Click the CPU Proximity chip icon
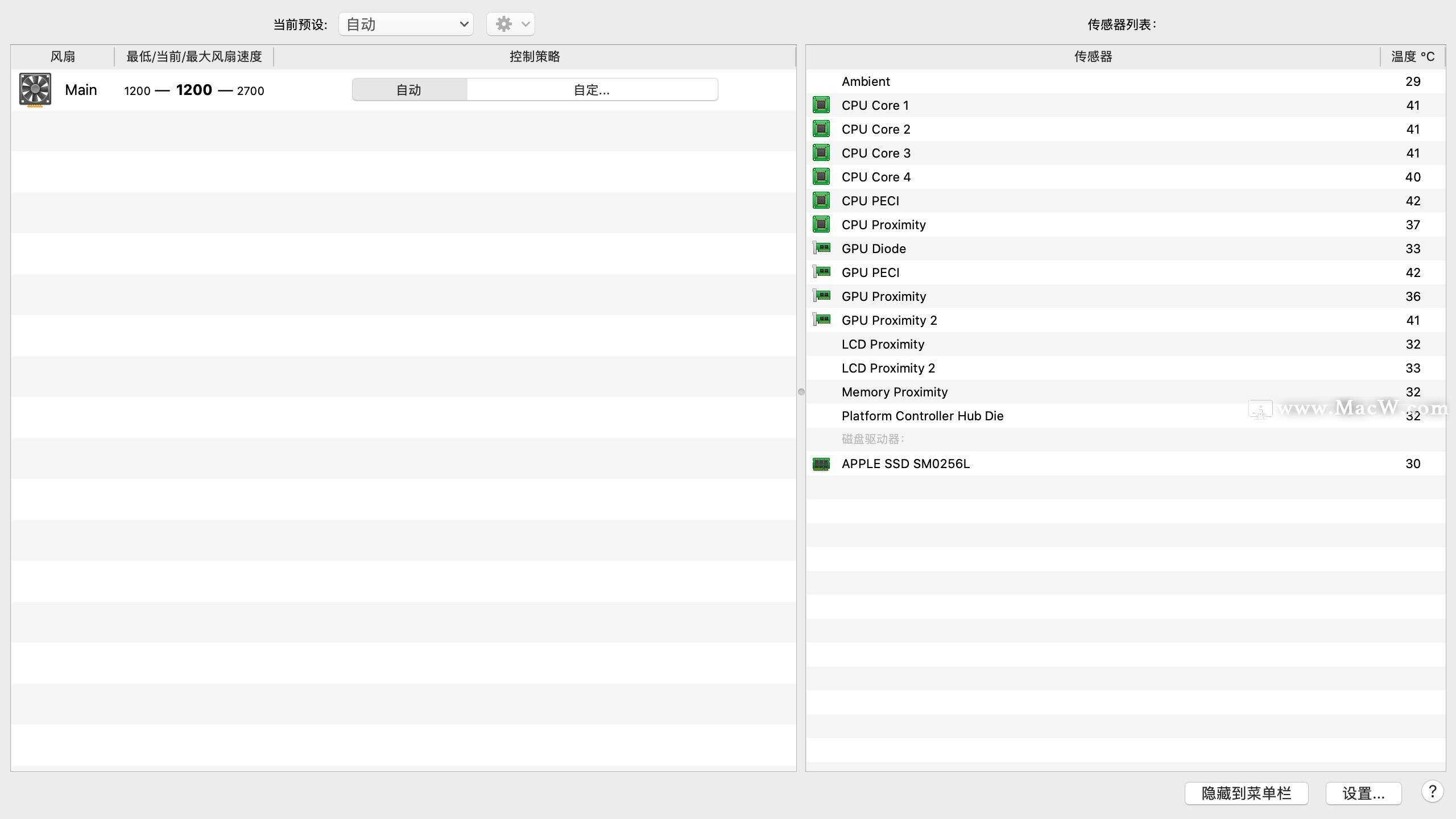 (x=821, y=225)
